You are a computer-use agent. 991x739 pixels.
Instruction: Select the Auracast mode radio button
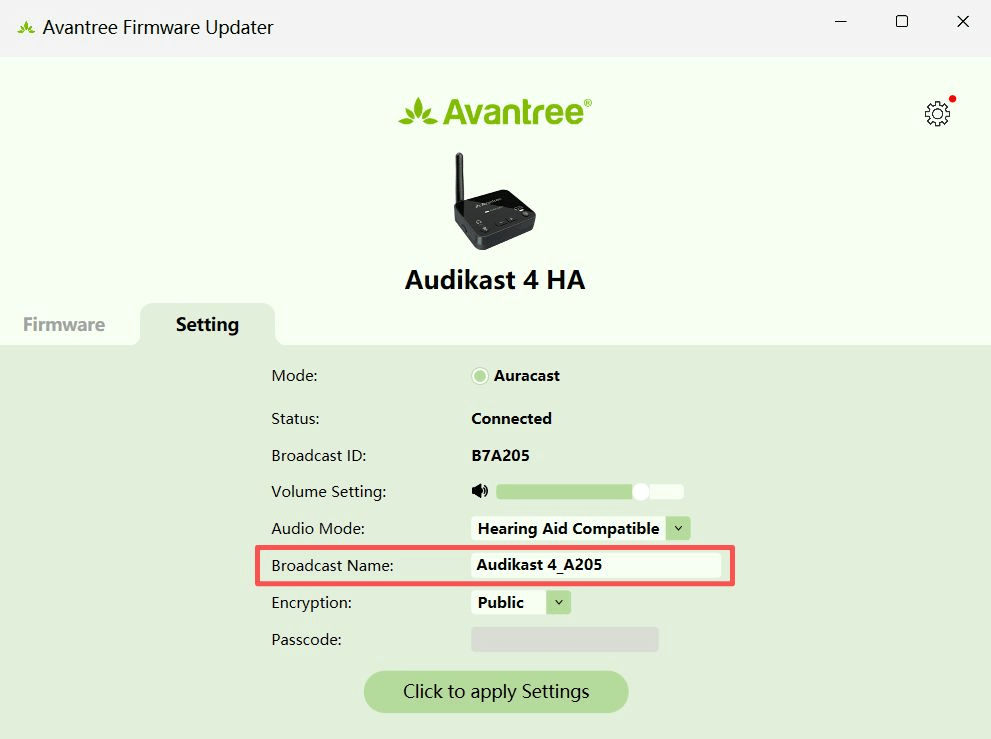tap(480, 376)
